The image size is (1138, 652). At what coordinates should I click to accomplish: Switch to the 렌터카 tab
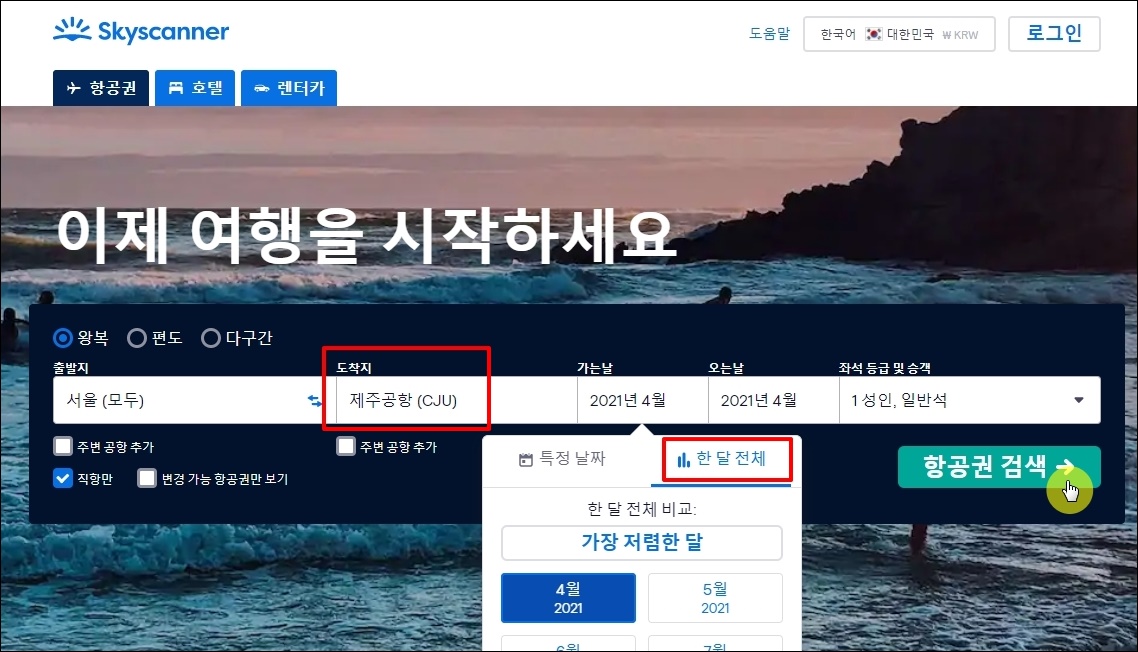pyautogui.click(x=289, y=88)
